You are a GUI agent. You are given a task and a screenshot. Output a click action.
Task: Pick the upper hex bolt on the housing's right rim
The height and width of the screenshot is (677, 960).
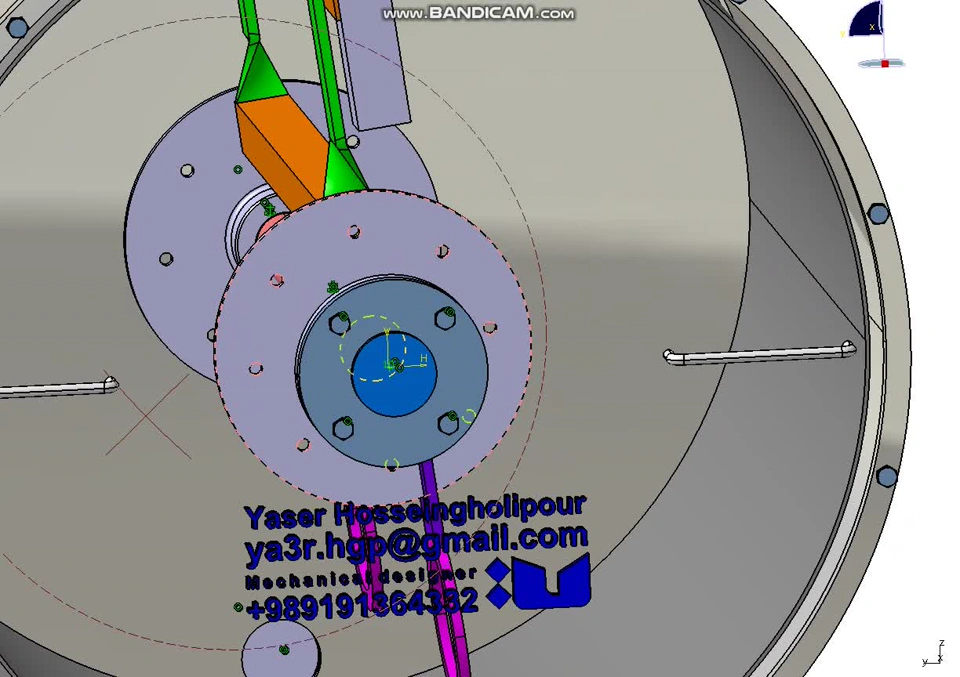pos(878,214)
